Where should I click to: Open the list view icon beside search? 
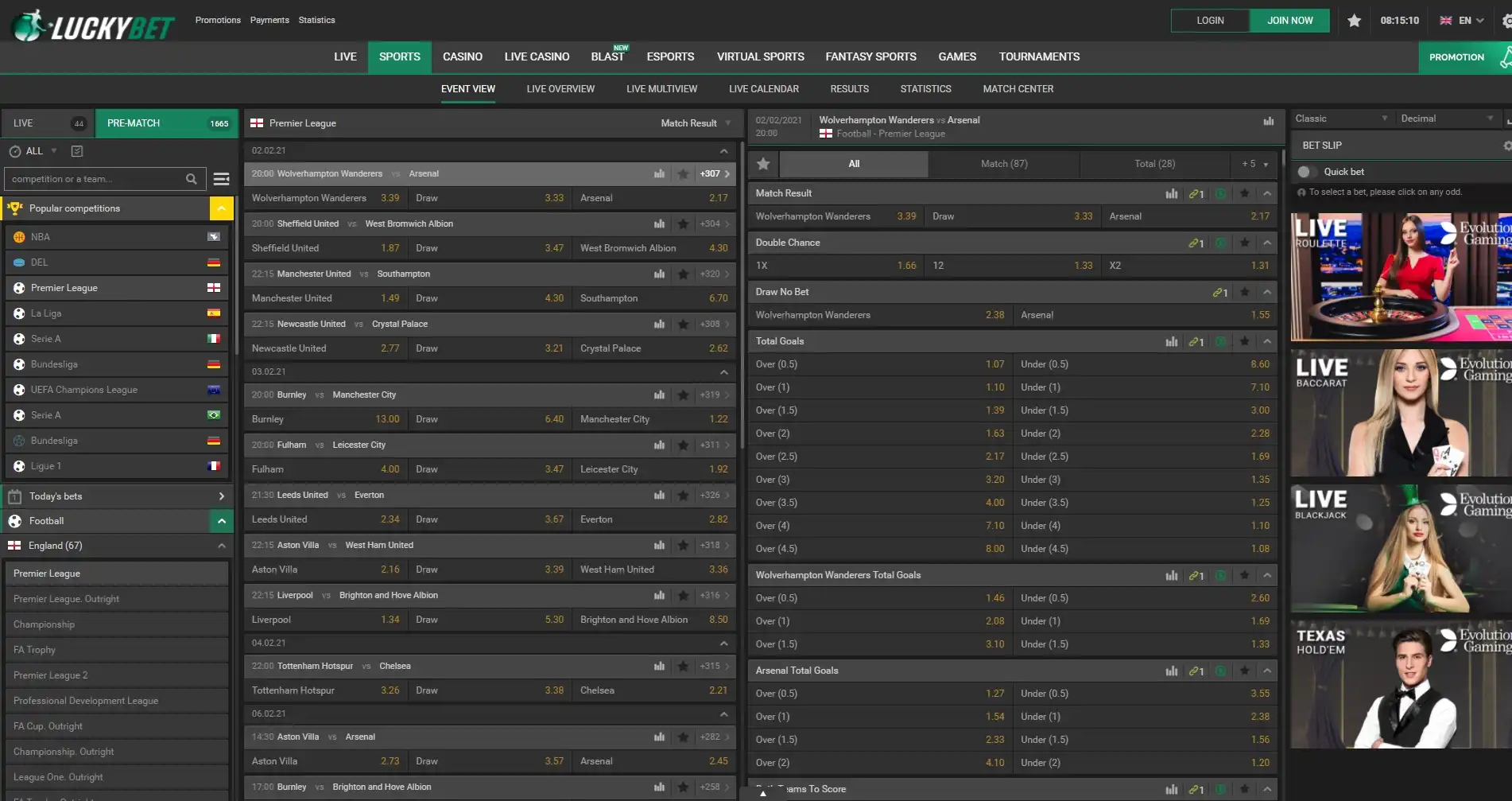point(222,179)
